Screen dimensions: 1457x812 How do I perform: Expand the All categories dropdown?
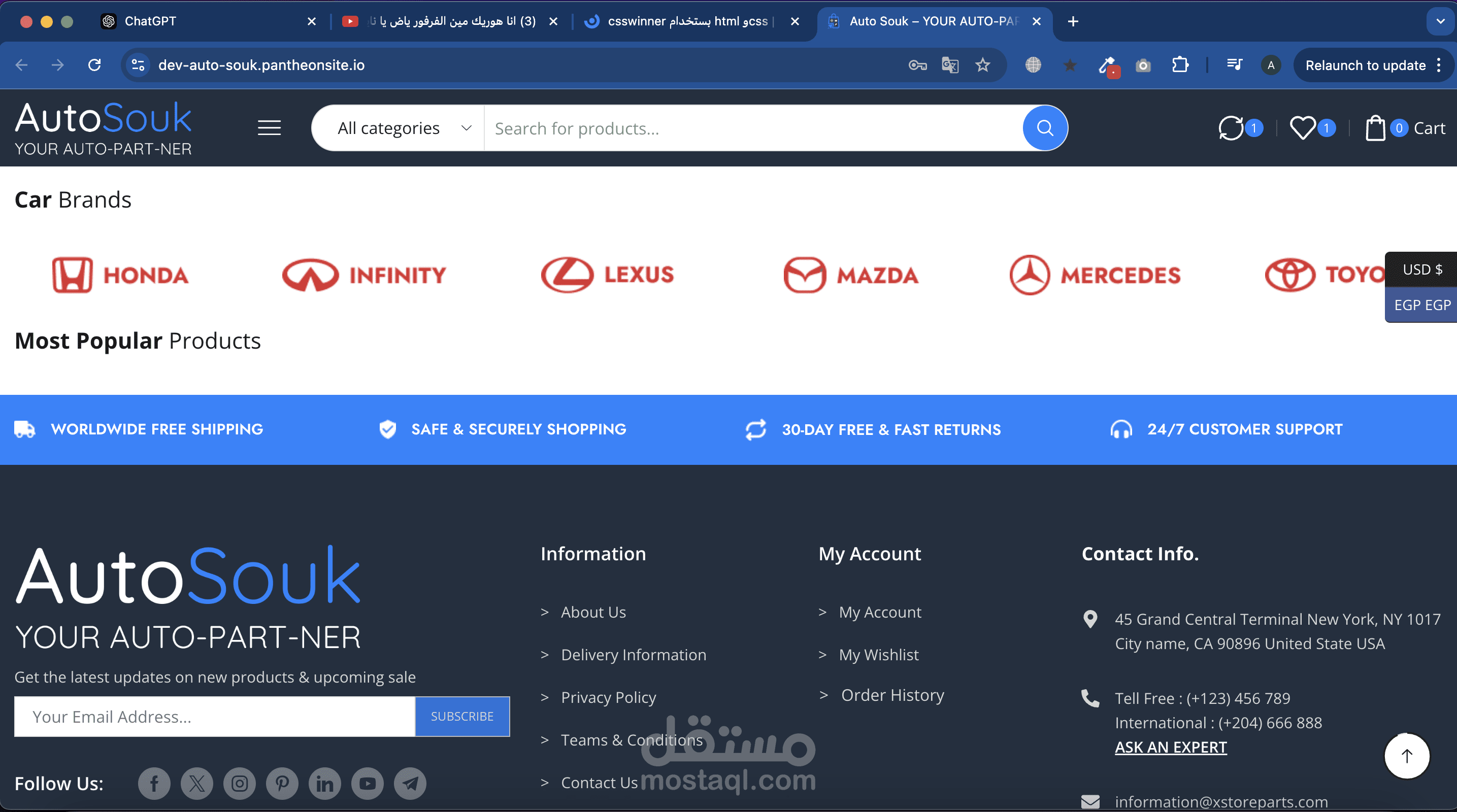403,128
